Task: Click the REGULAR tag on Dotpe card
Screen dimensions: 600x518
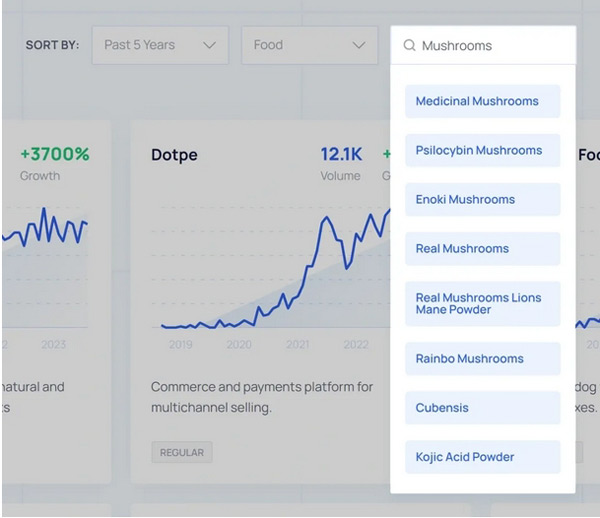Action: coord(182,453)
